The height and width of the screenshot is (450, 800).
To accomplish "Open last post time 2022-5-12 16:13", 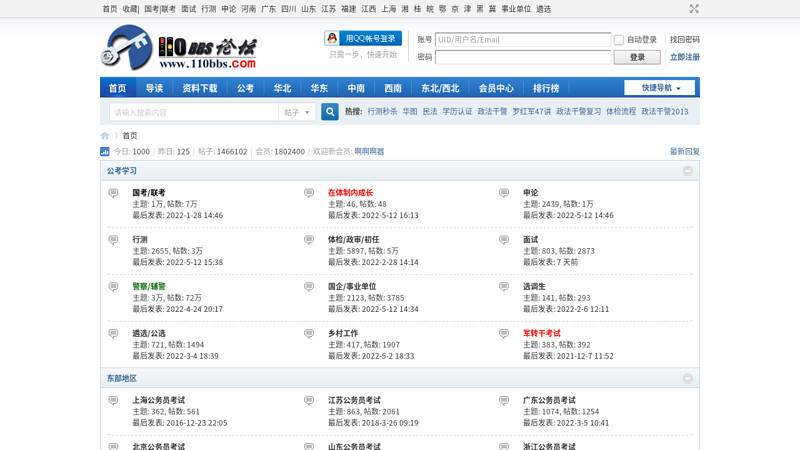I will pos(390,215).
